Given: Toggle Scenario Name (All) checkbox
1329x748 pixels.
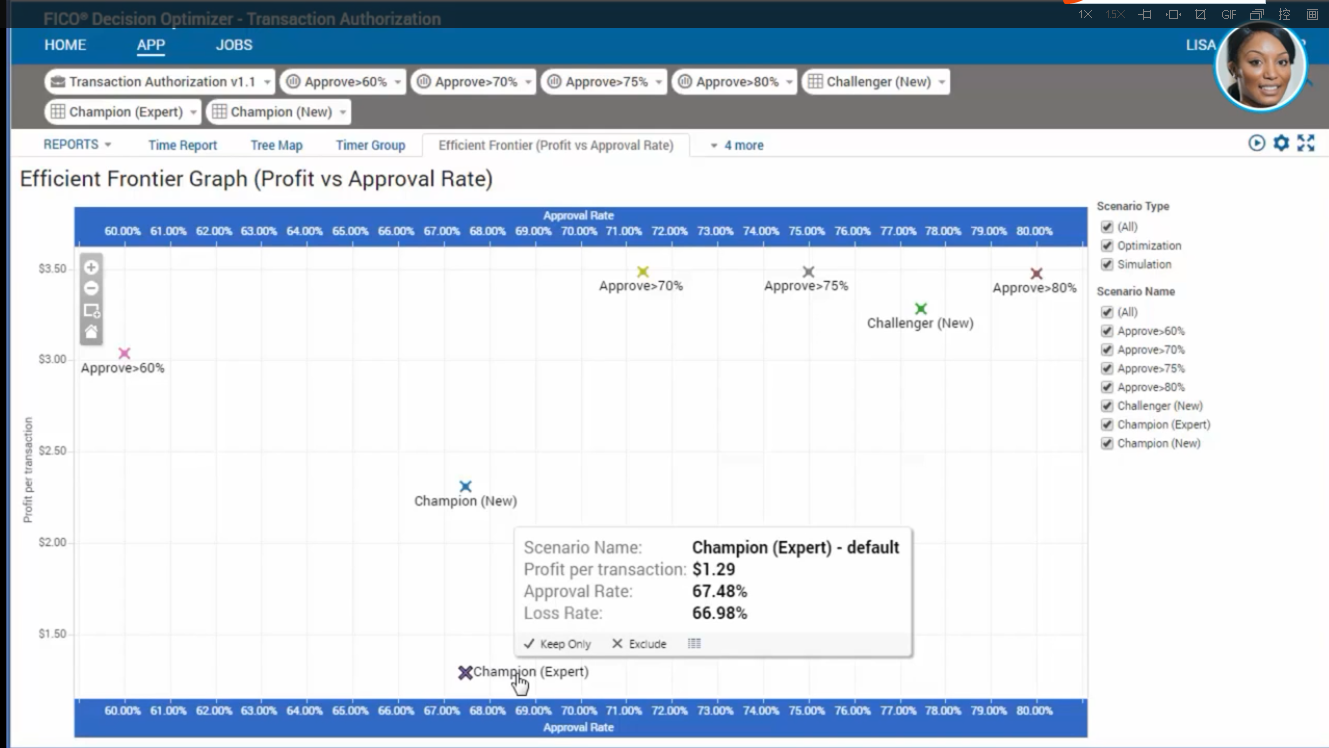Looking at the screenshot, I should 1107,312.
